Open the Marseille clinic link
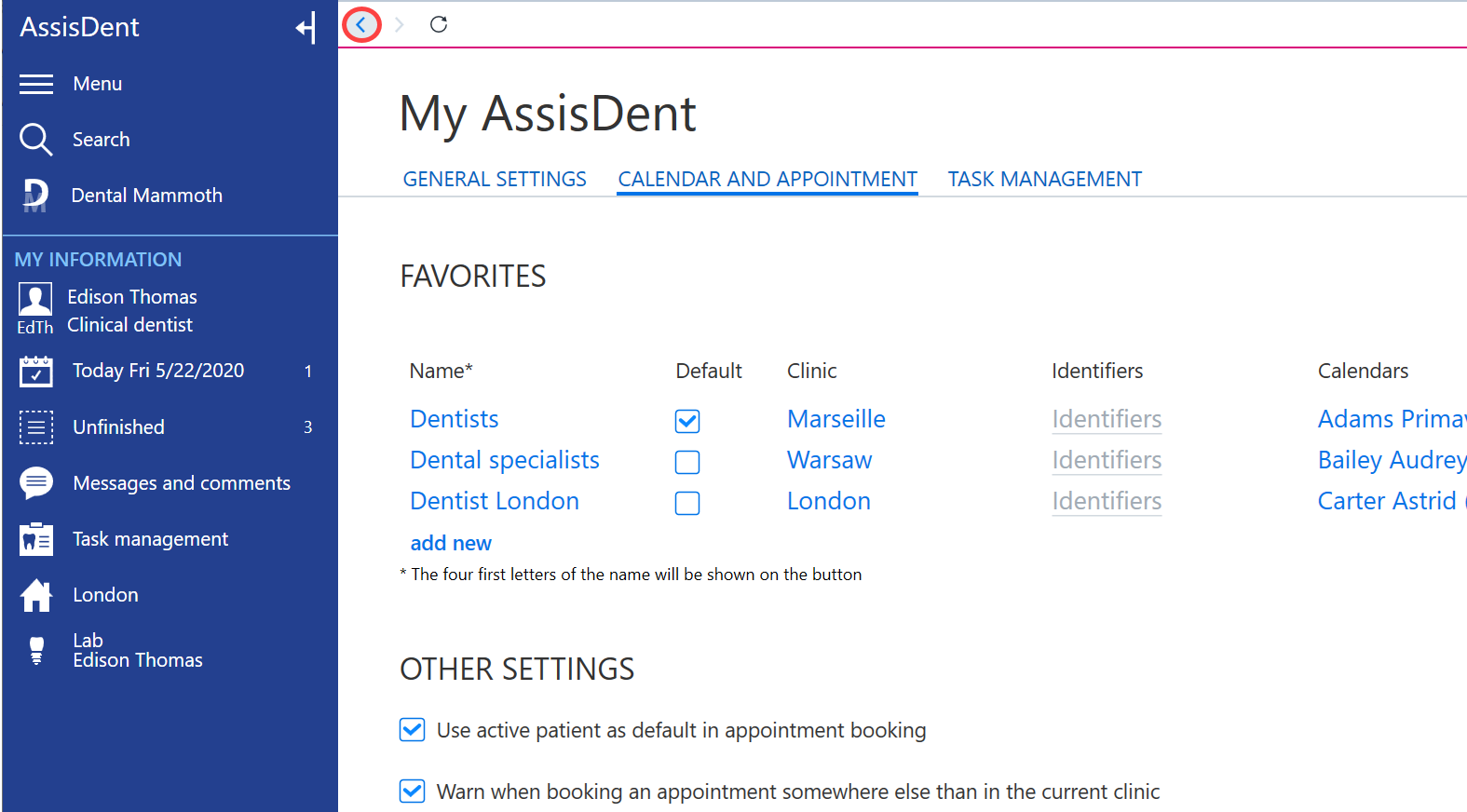Image resolution: width=1467 pixels, height=812 pixels. coord(836,419)
